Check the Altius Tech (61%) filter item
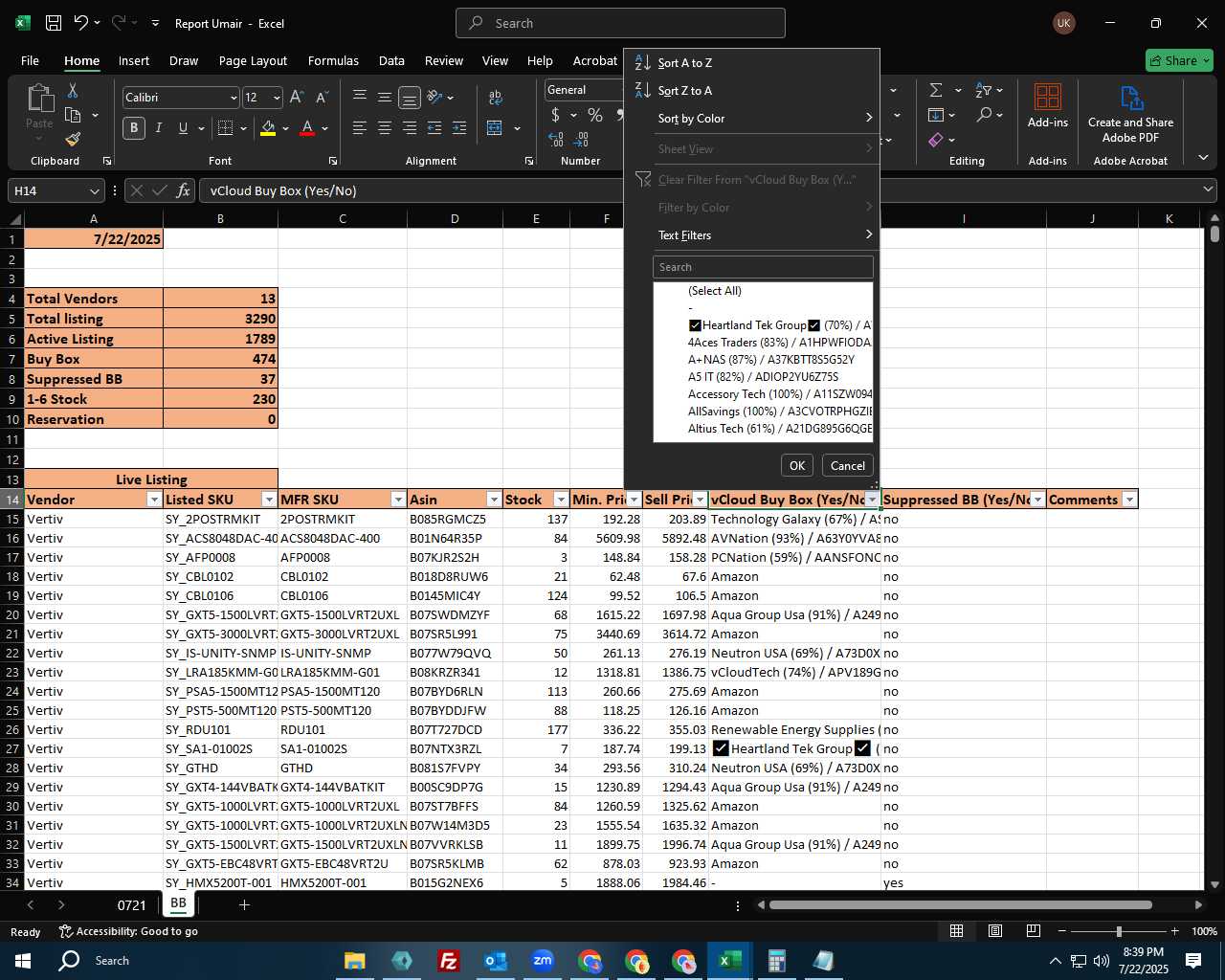Image resolution: width=1225 pixels, height=980 pixels. tap(780, 429)
